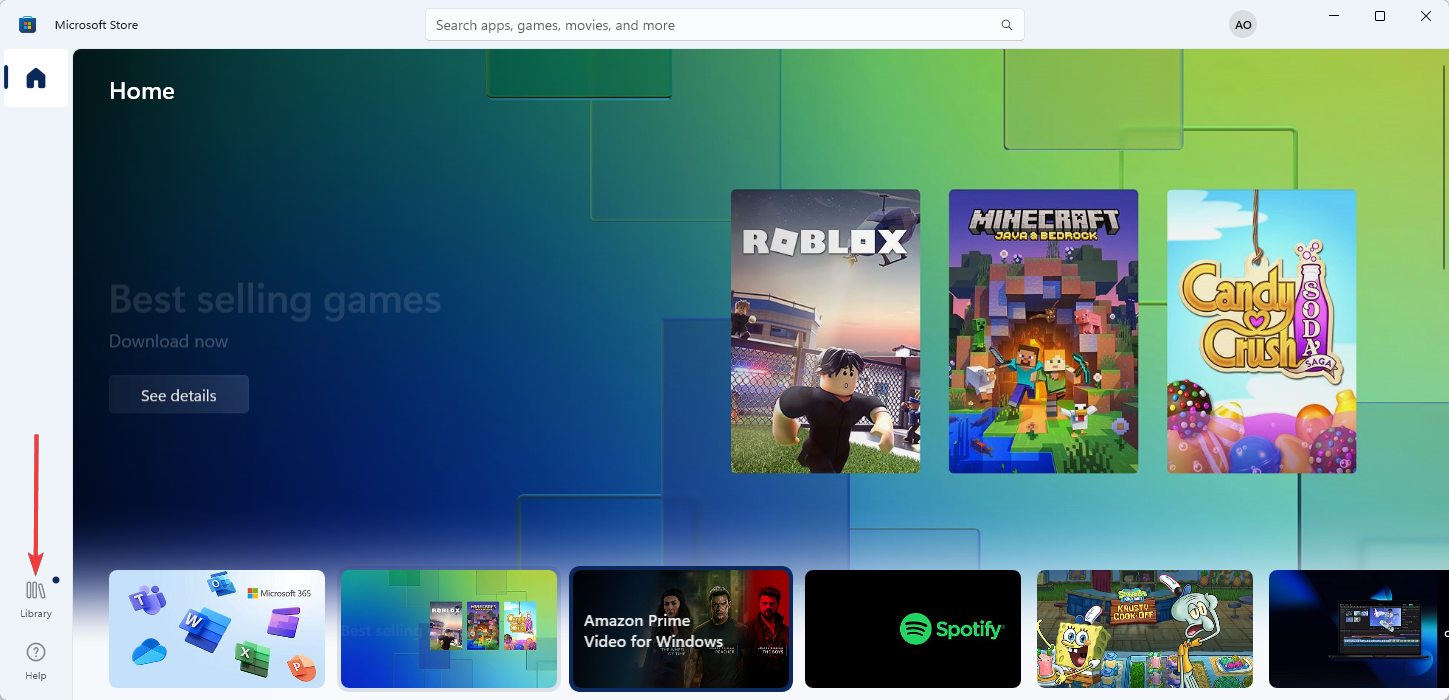Minimize the Microsoft Store window
The width and height of the screenshot is (1449, 700).
[x=1335, y=16]
